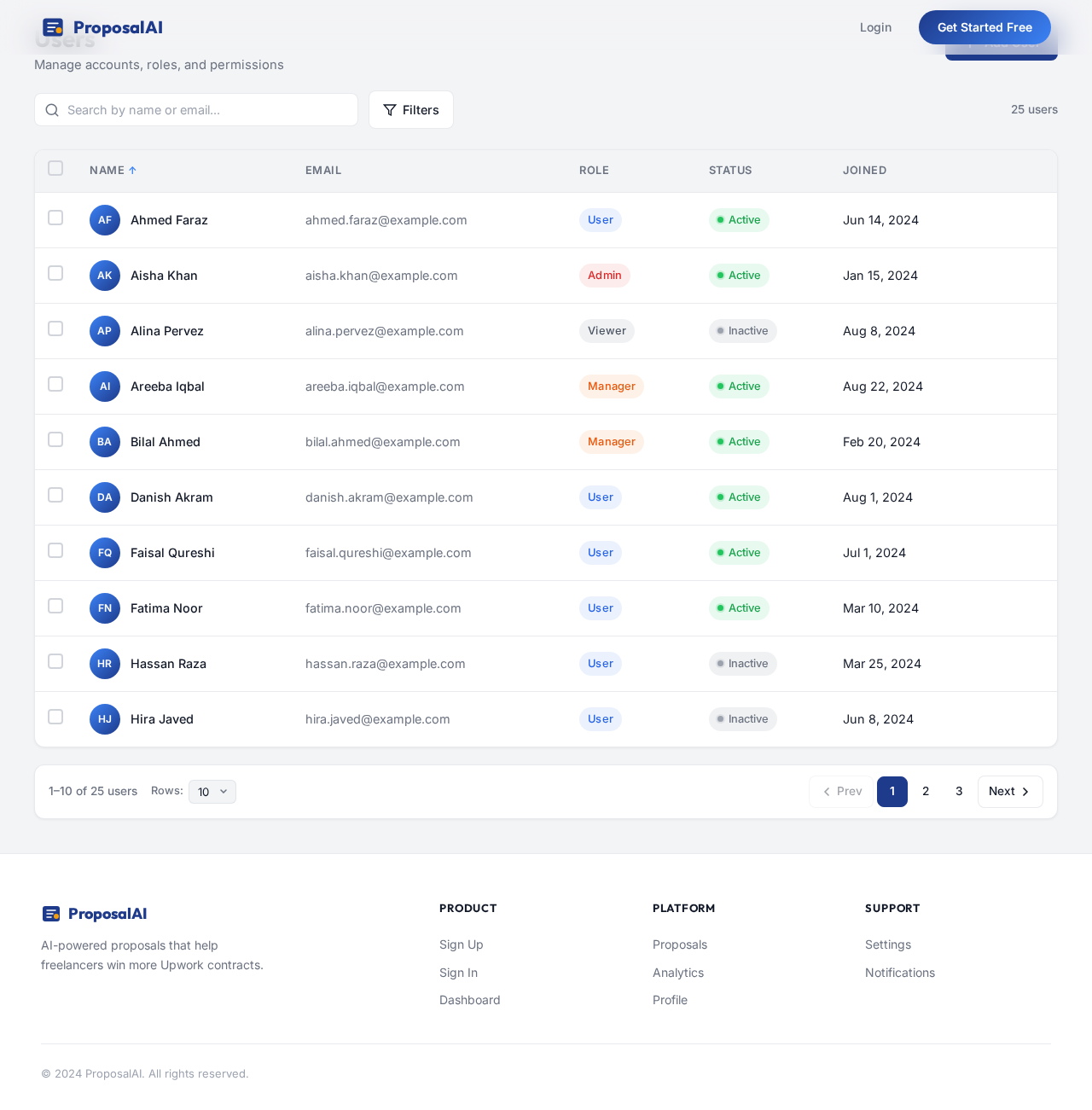Click Areeba Iqbal's AI avatar
This screenshot has width=1092, height=1110.
coord(105,386)
